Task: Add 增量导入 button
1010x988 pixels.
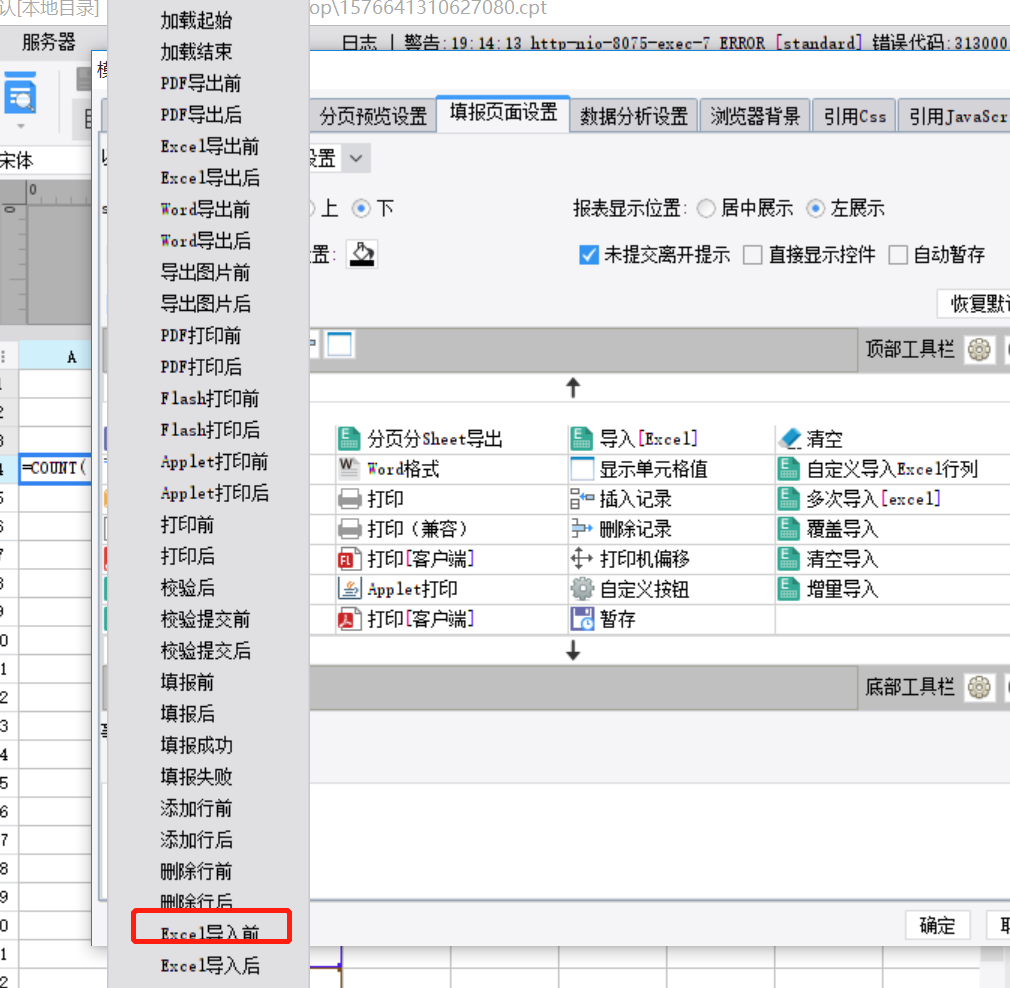Action: click(828, 589)
